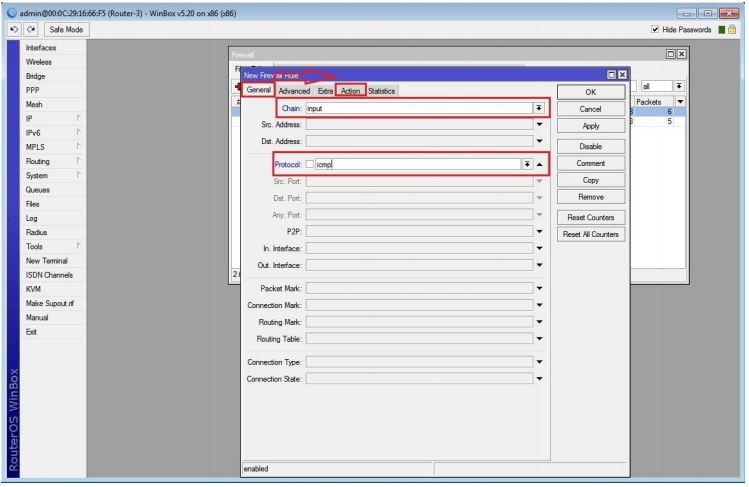Switch to the Advanced tab
Viewport: 749px width, 487px height.
[x=294, y=91]
